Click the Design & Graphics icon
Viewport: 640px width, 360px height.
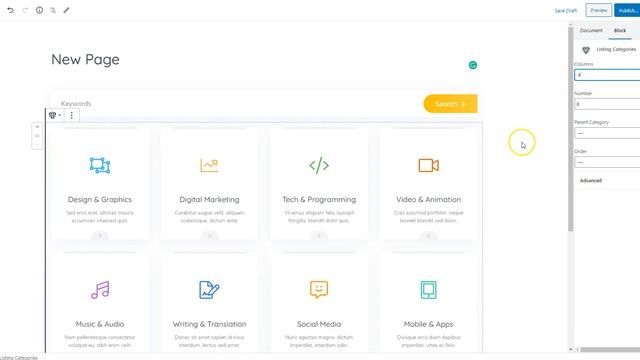tap(100, 165)
